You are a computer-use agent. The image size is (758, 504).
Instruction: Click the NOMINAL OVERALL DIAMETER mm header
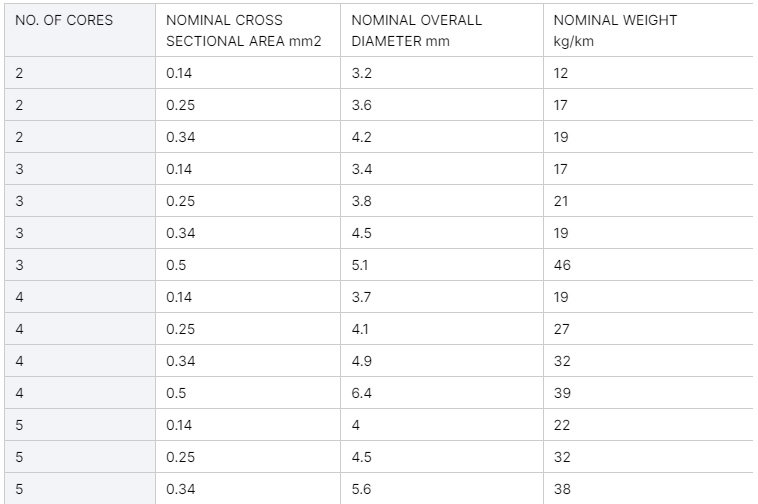pyautogui.click(x=442, y=30)
